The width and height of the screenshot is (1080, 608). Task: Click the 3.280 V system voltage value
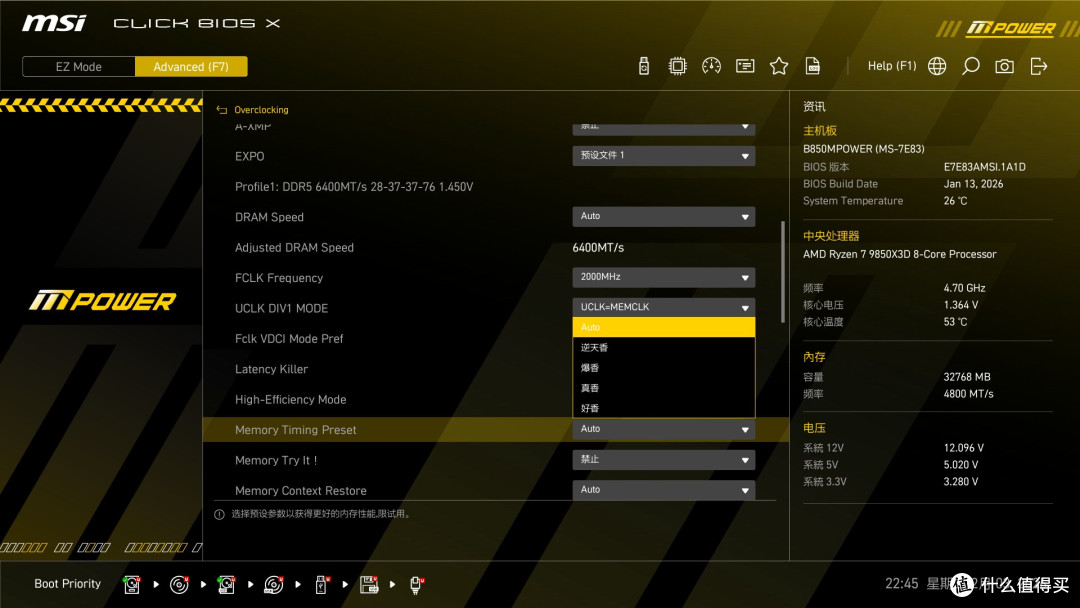coord(961,481)
